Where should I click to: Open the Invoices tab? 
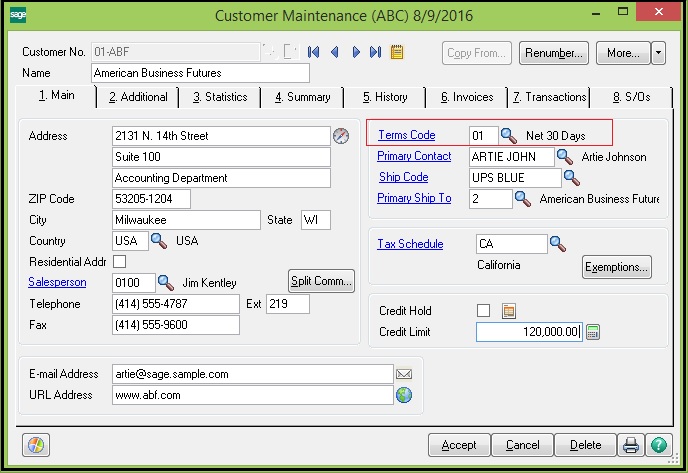coord(466,97)
